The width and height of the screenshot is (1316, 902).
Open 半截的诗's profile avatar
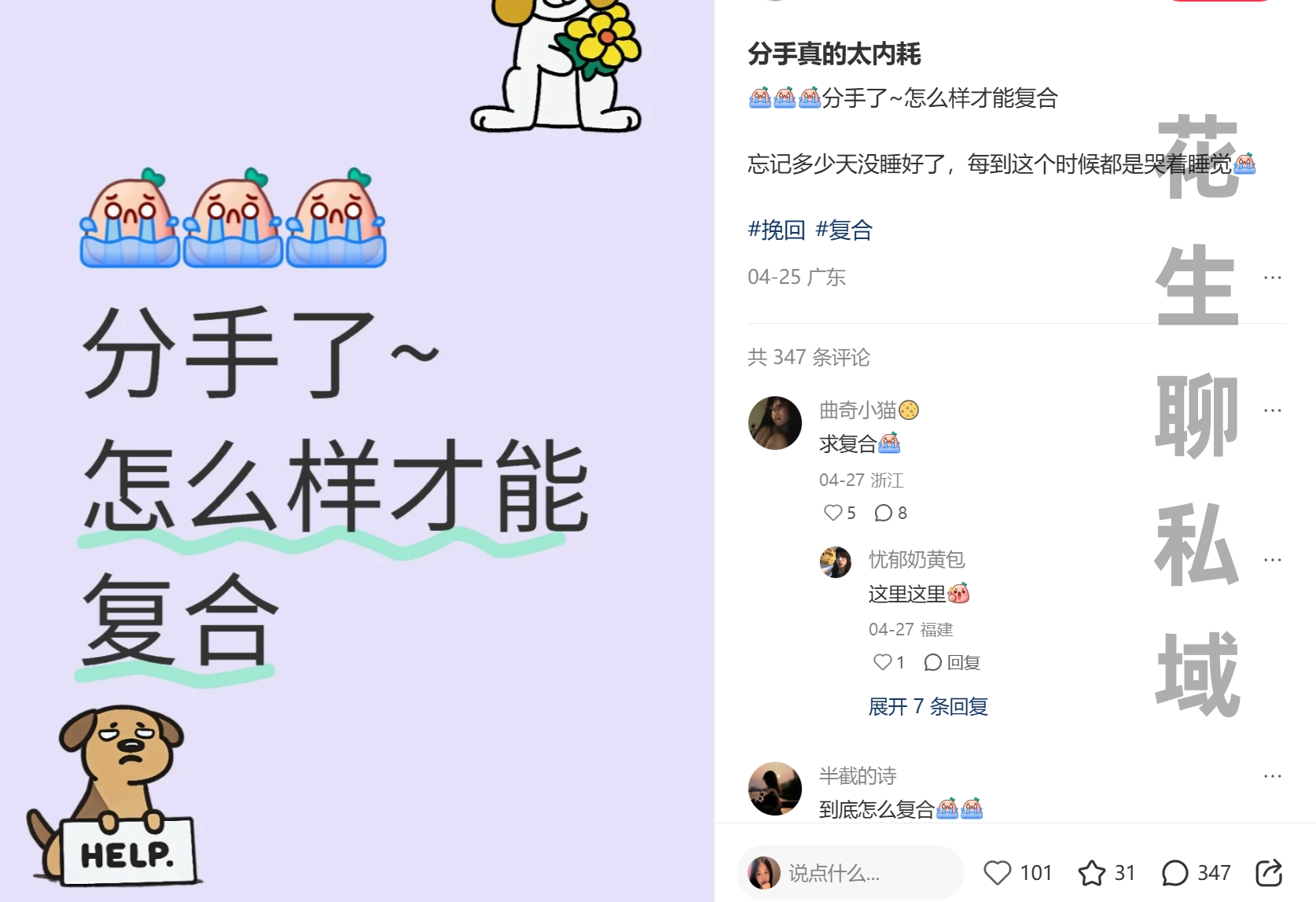(x=775, y=789)
